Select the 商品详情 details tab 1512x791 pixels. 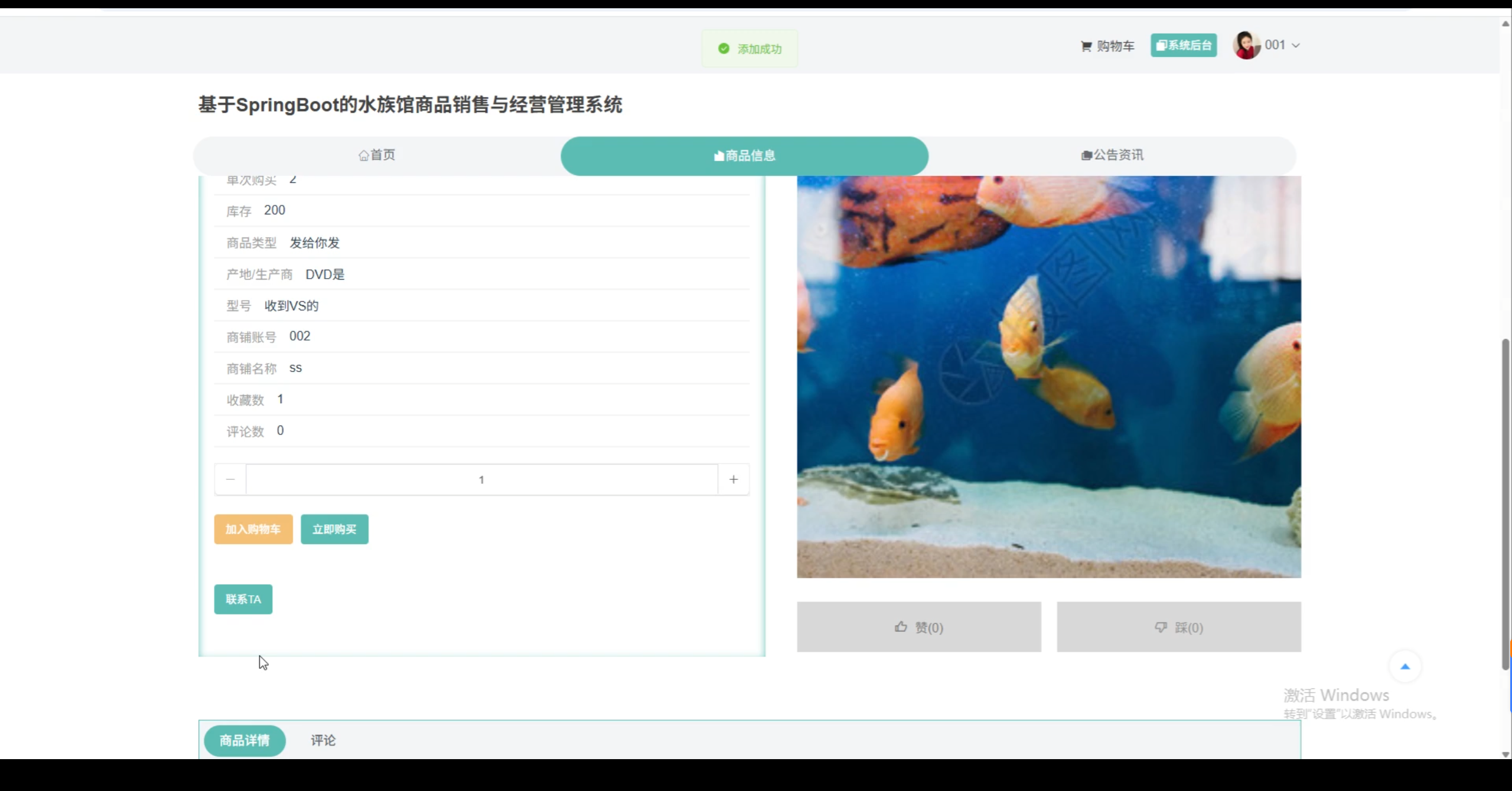(x=245, y=740)
